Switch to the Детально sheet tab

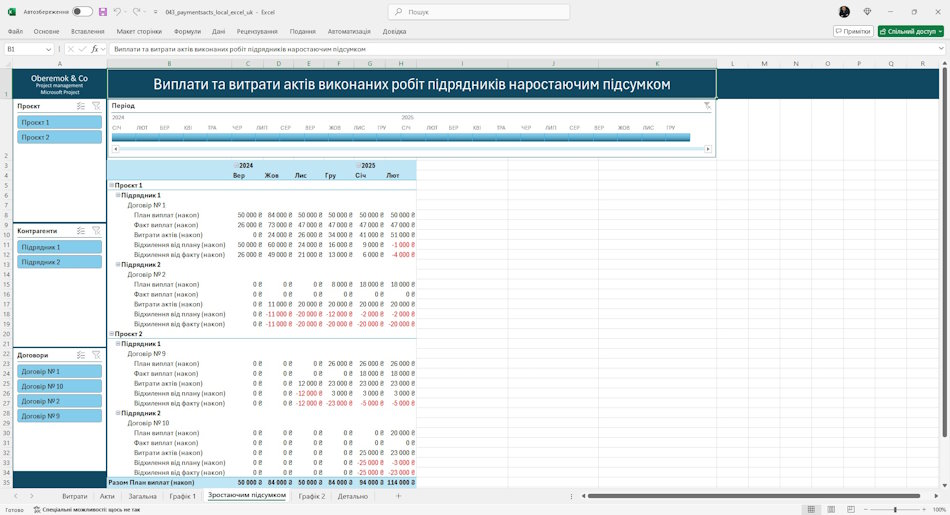tap(353, 496)
